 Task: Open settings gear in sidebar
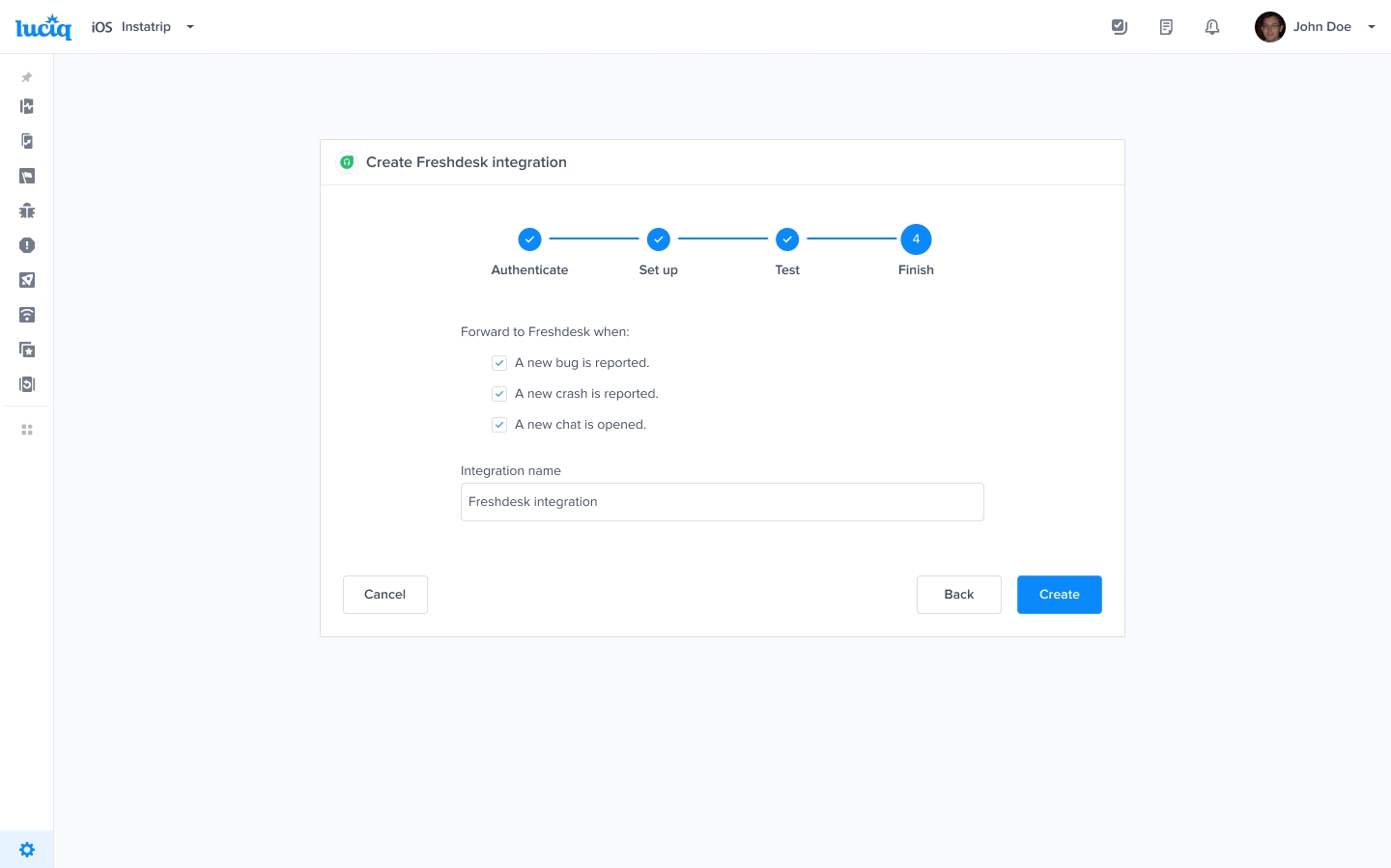27,850
